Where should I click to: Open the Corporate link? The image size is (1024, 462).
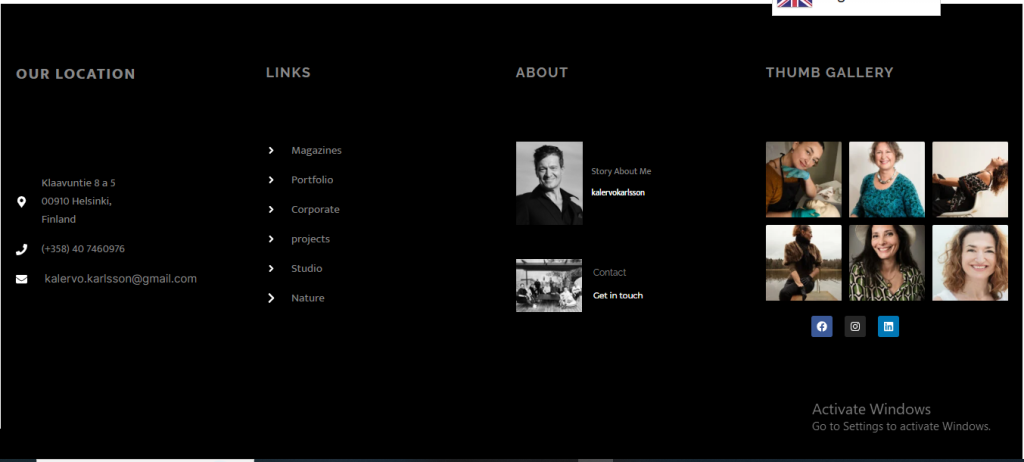tap(315, 210)
